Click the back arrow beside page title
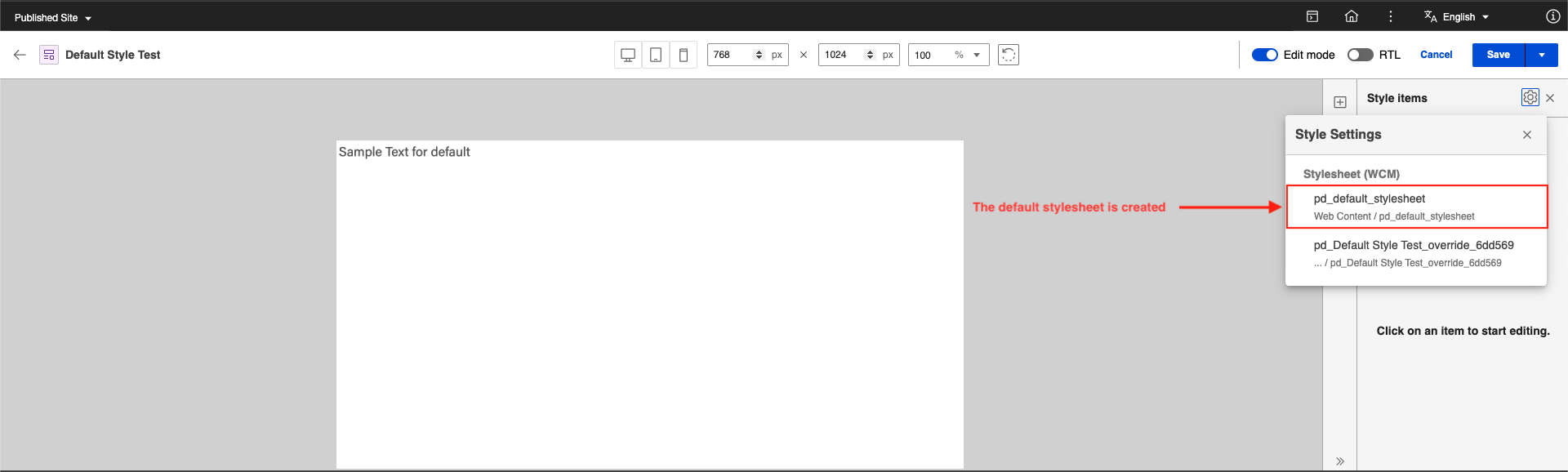Screen dimensions: 1568x472 [x=20, y=55]
